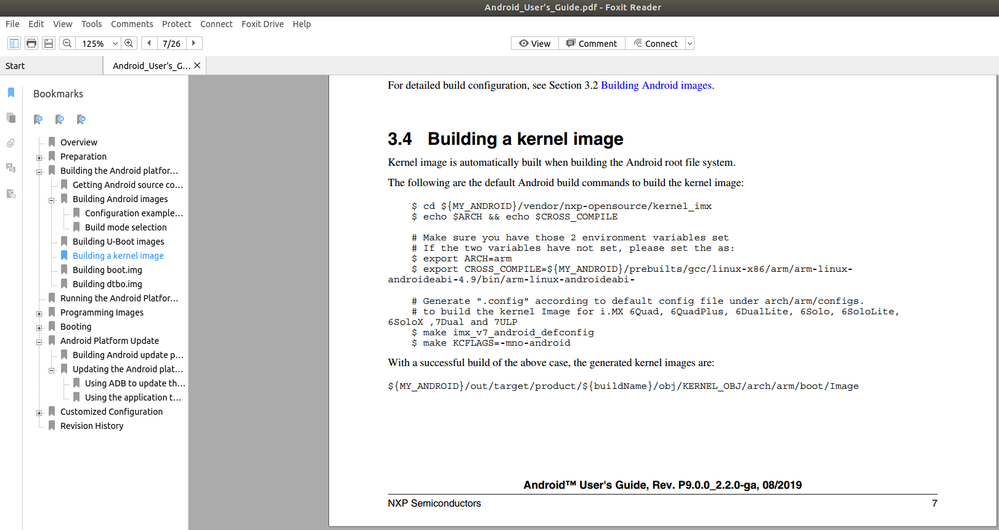Expand the Programming Images bookmark node
The width and height of the screenshot is (999, 530).
coord(40,313)
